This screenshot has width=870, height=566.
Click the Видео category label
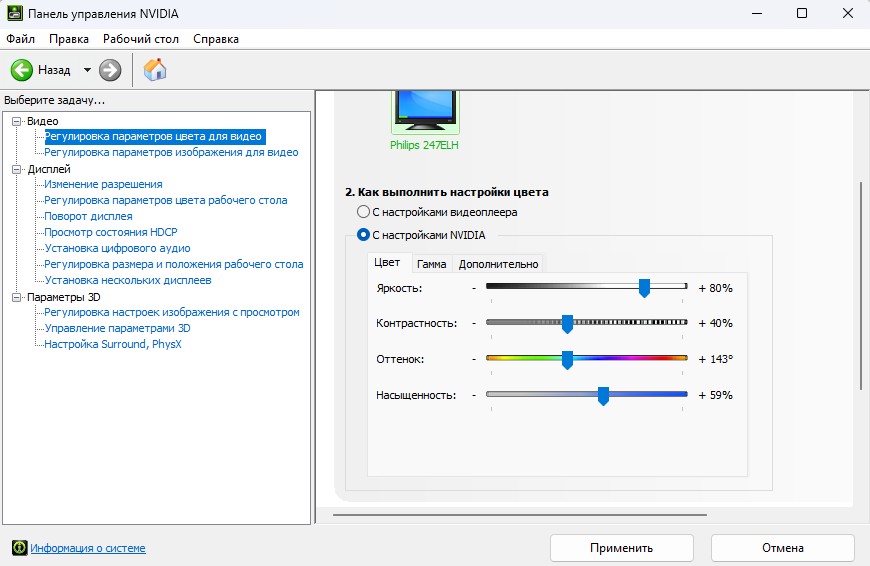click(43, 121)
